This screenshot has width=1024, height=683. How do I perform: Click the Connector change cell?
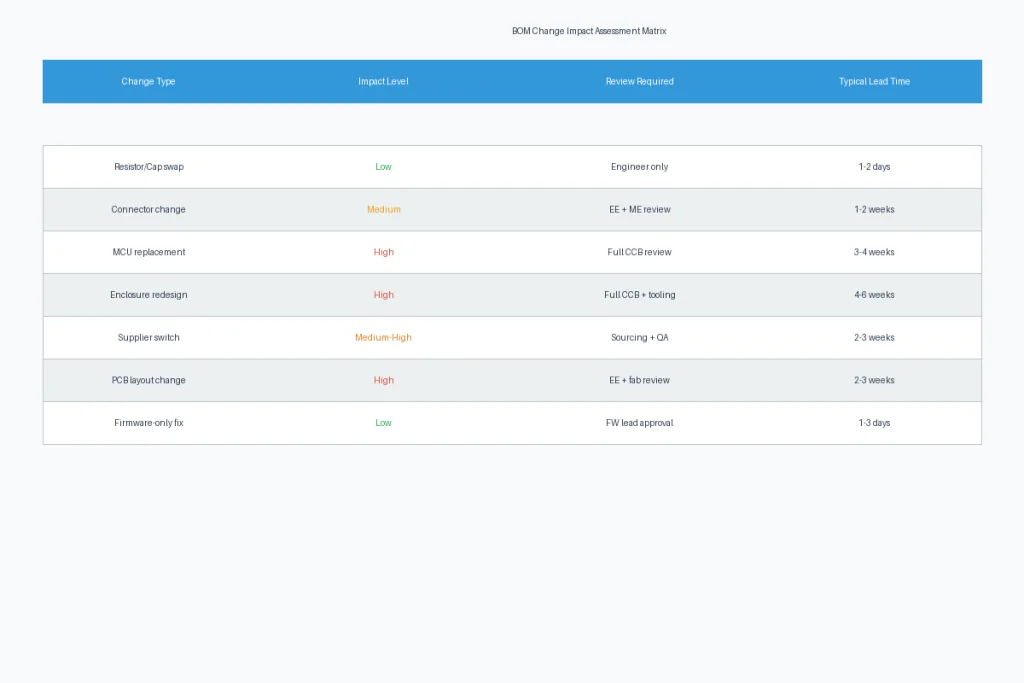(x=148, y=210)
